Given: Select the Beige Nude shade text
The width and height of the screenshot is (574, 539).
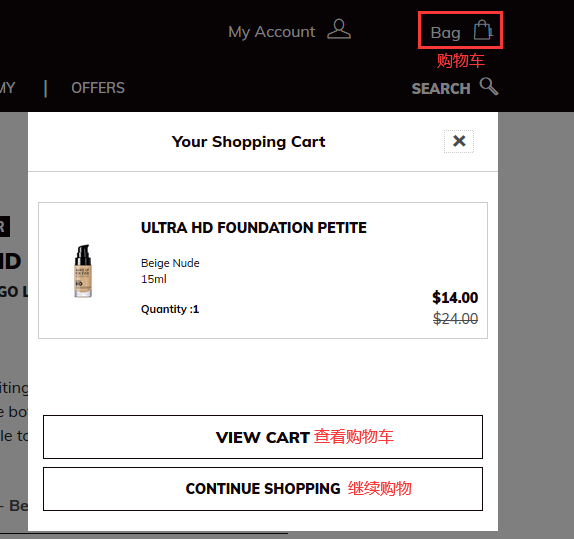Looking at the screenshot, I should (170, 263).
